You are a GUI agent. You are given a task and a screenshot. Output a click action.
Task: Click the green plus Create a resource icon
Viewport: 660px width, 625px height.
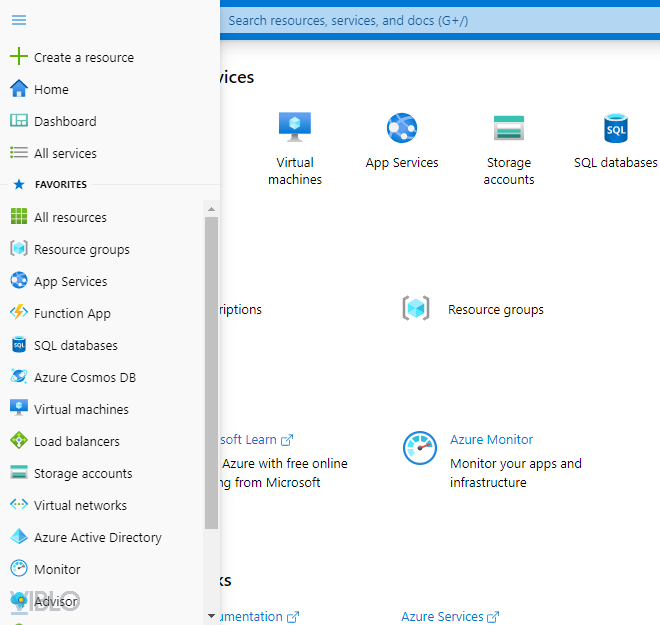click(x=19, y=56)
